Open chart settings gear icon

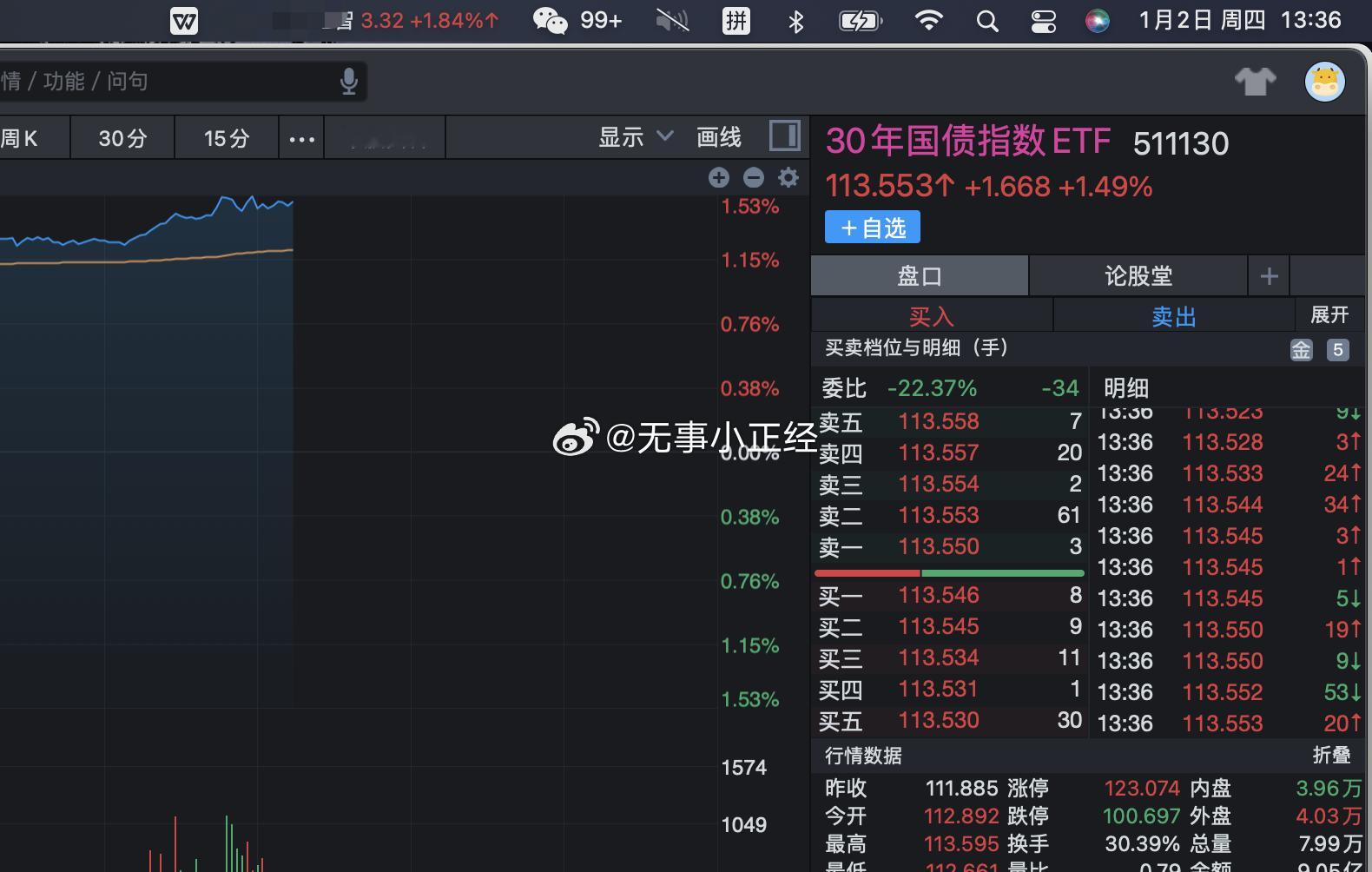(x=788, y=178)
